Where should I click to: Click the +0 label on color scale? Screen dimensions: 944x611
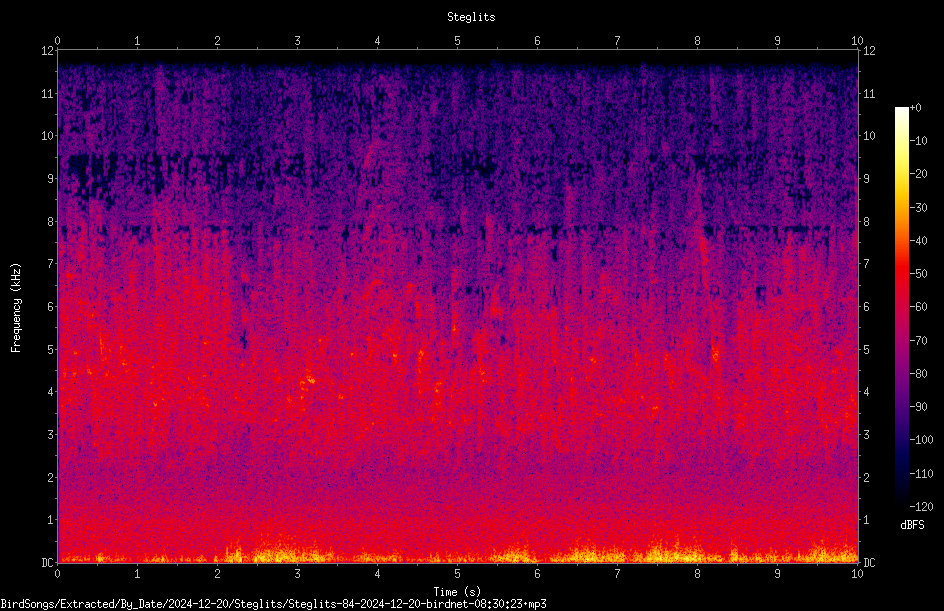point(915,108)
